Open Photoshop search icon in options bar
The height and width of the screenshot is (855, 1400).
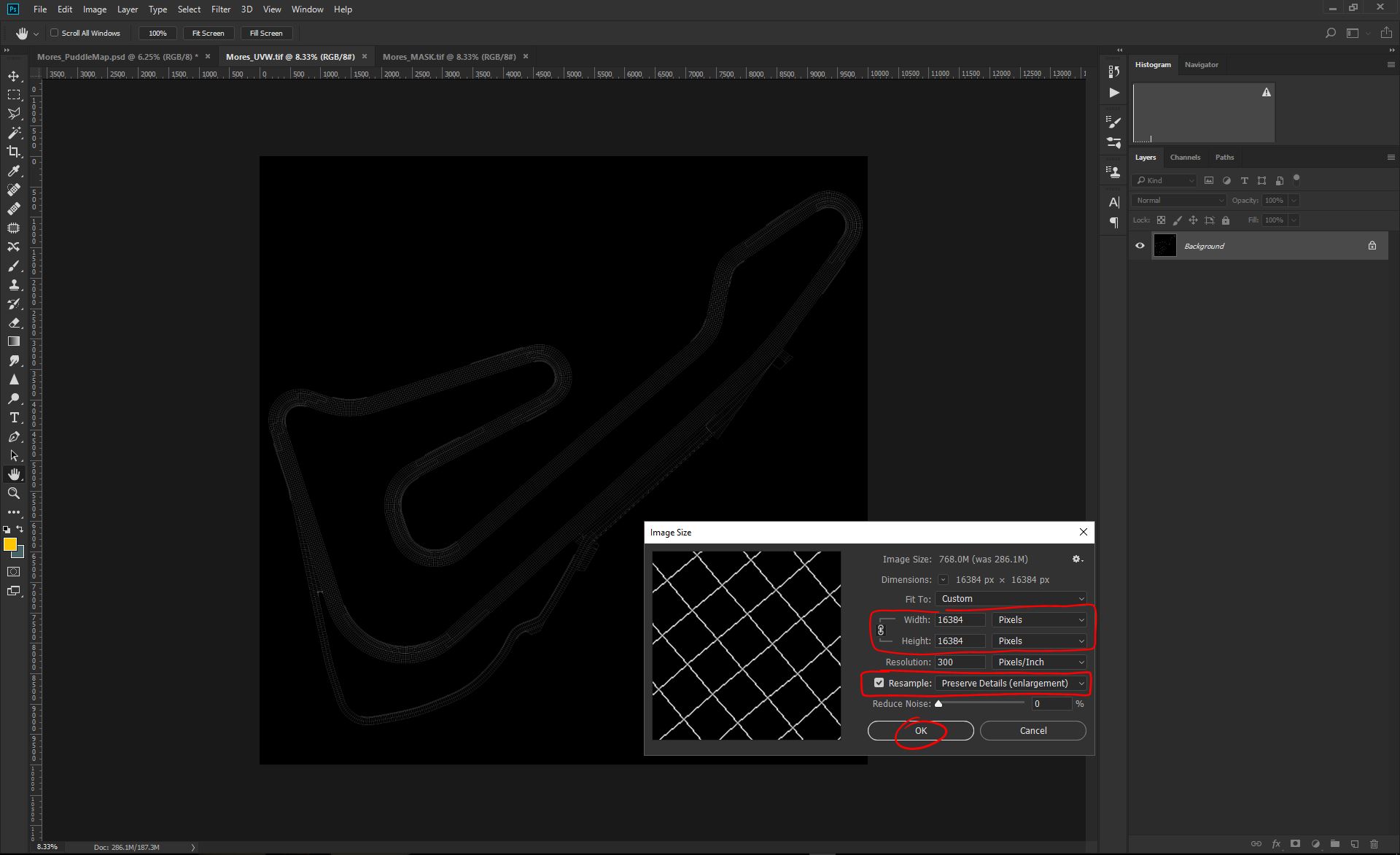(x=1330, y=33)
